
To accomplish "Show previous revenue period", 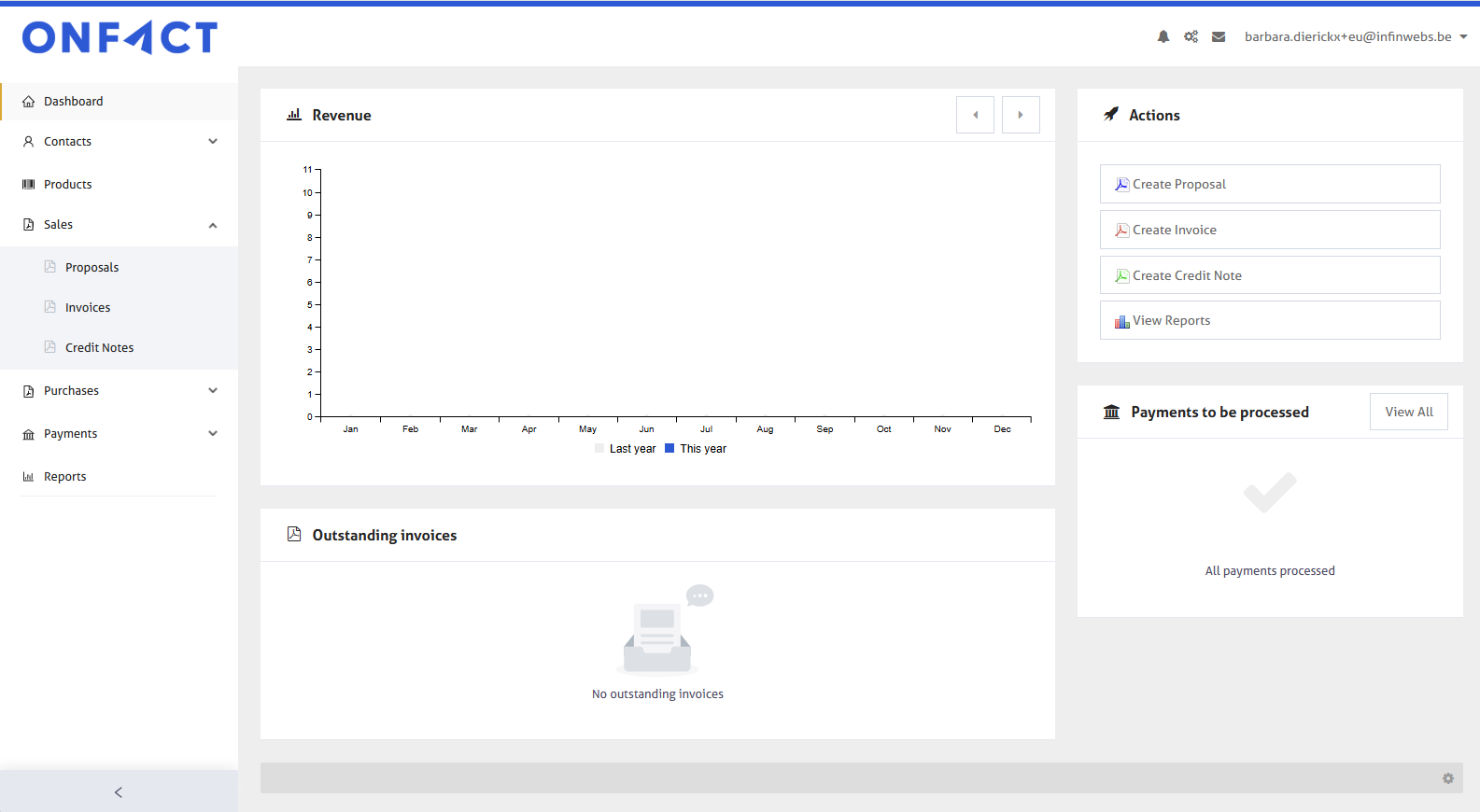I will [x=975, y=115].
